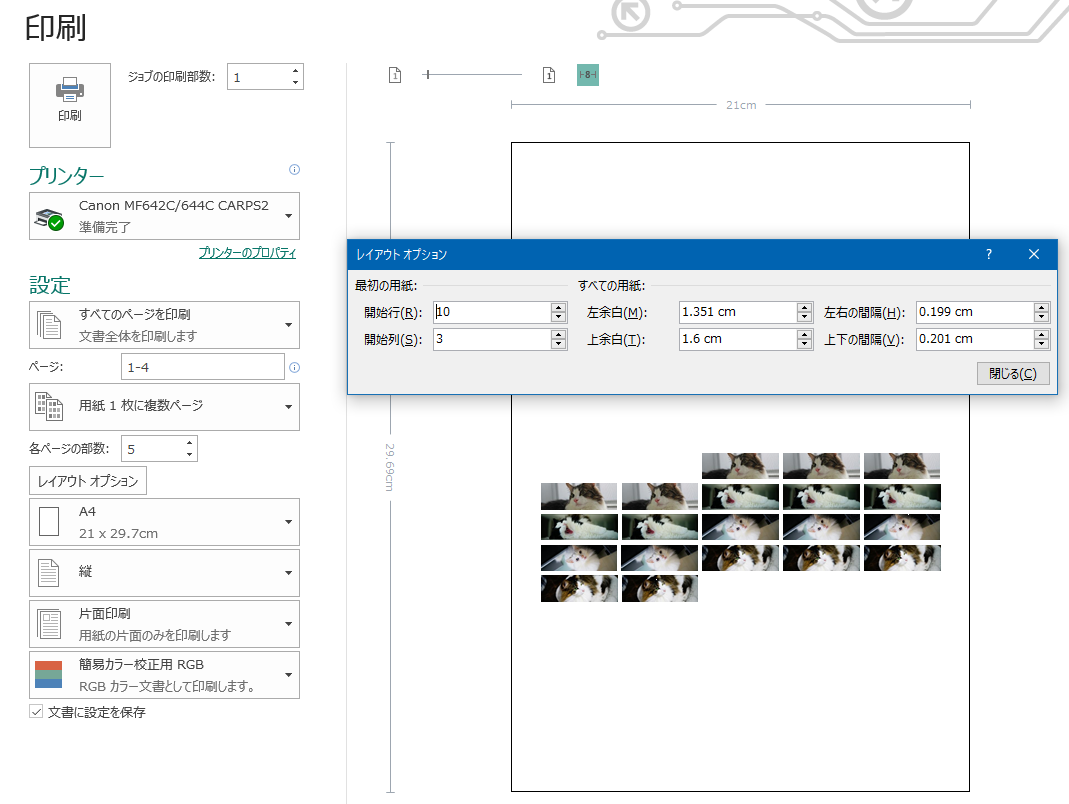Image resolution: width=1069 pixels, height=804 pixels.
Task: Click the page range field showing 1-4
Action: coord(202,367)
